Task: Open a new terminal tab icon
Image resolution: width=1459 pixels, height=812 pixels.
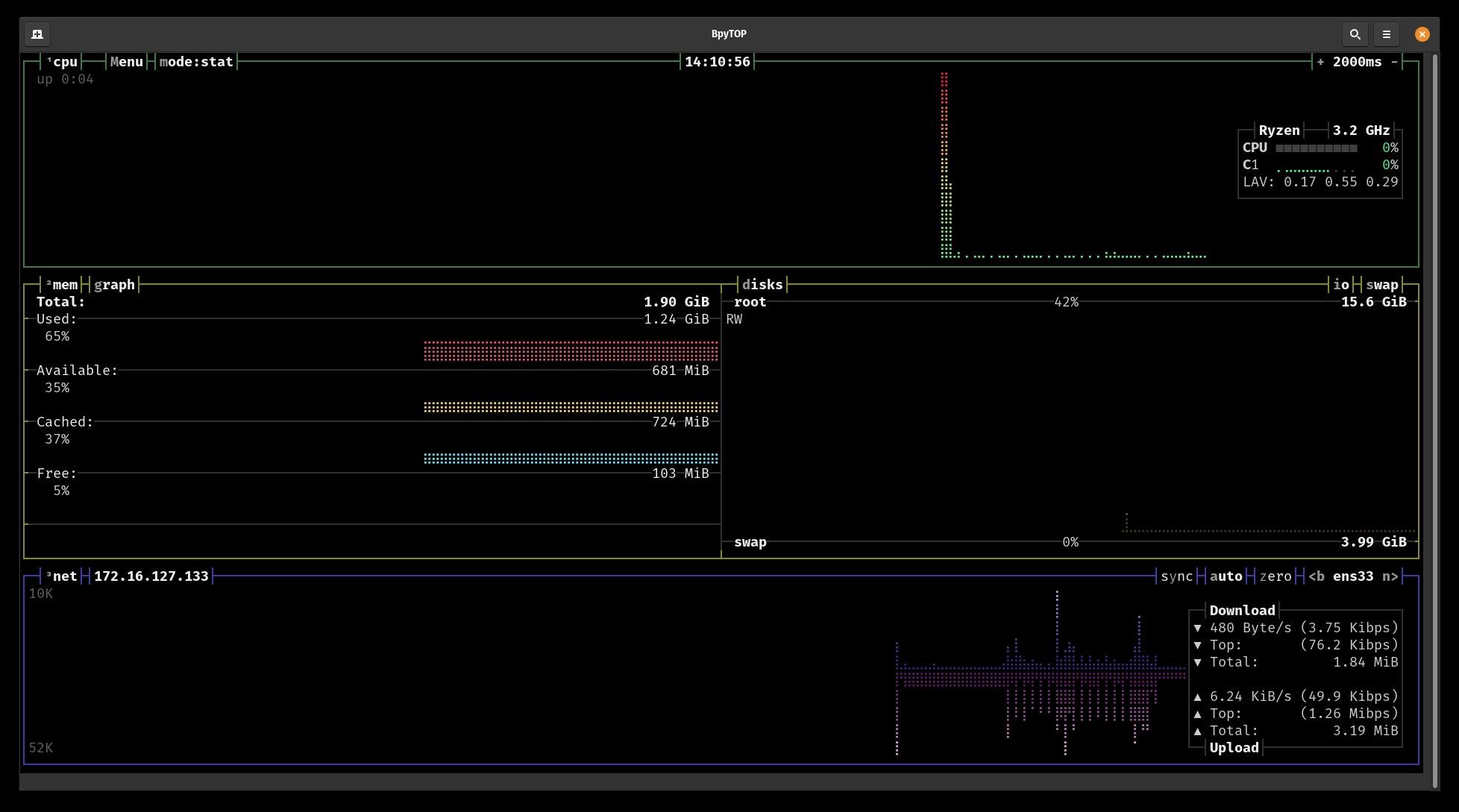Action: [37, 34]
